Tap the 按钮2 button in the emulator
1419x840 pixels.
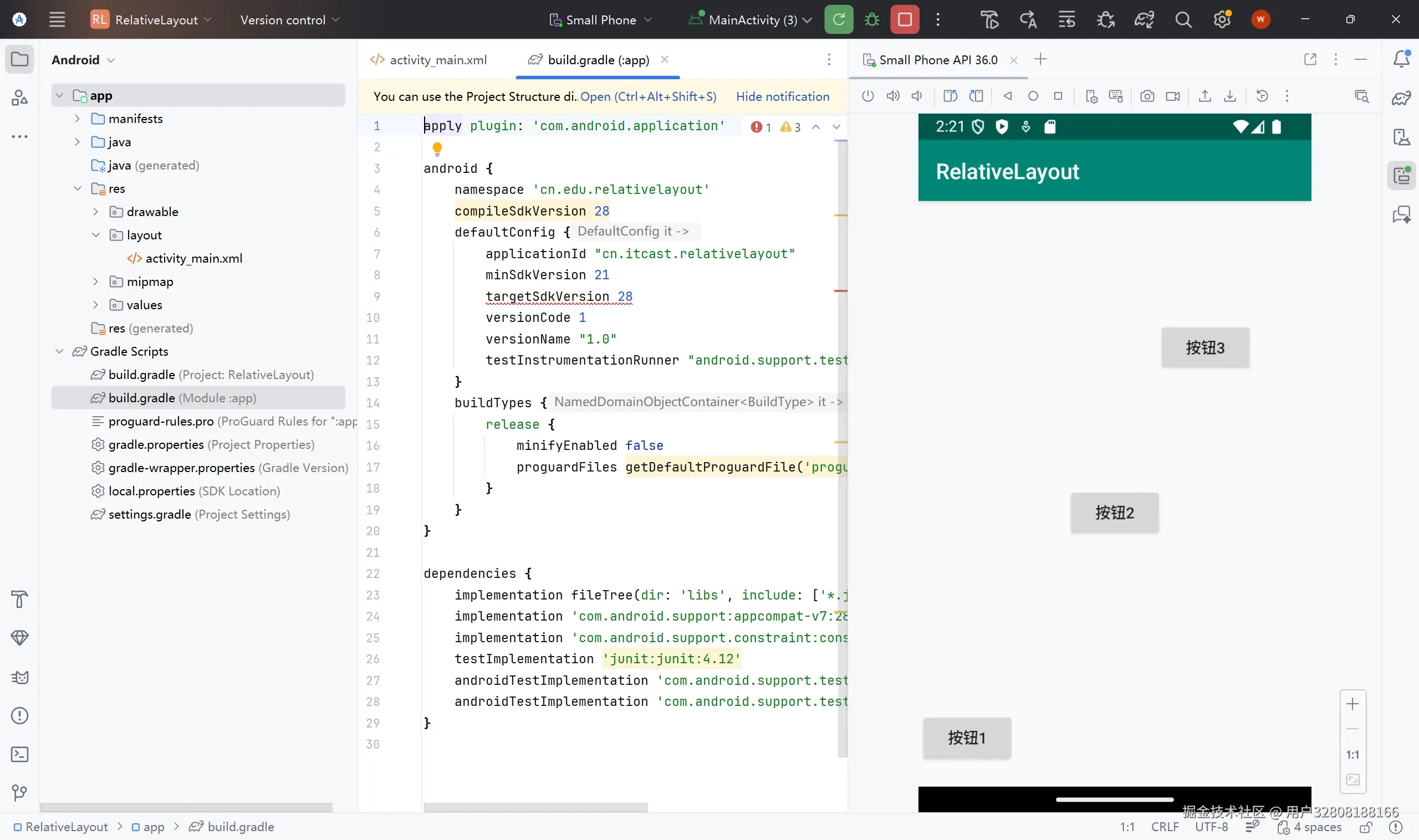[1114, 513]
